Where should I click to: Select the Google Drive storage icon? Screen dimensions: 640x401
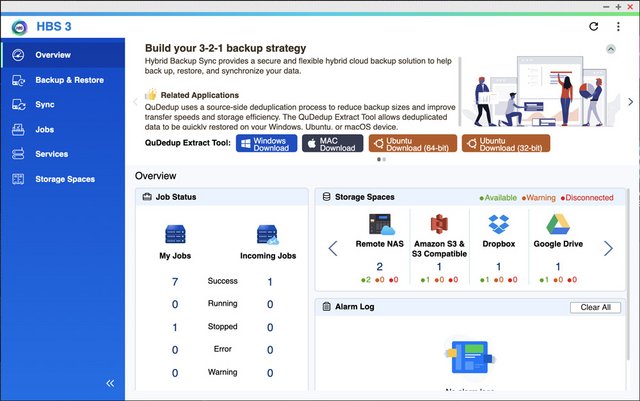[x=558, y=224]
